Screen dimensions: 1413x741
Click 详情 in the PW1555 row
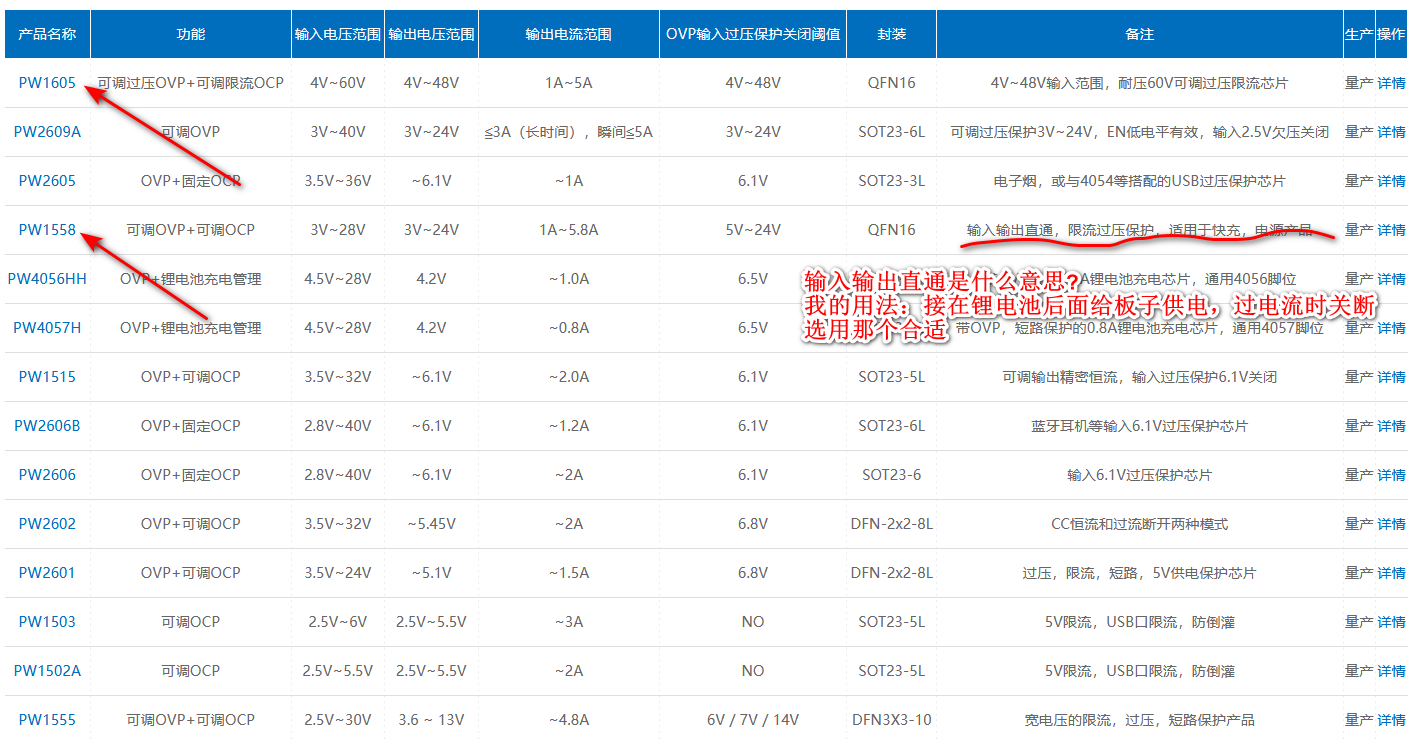coord(1391,720)
